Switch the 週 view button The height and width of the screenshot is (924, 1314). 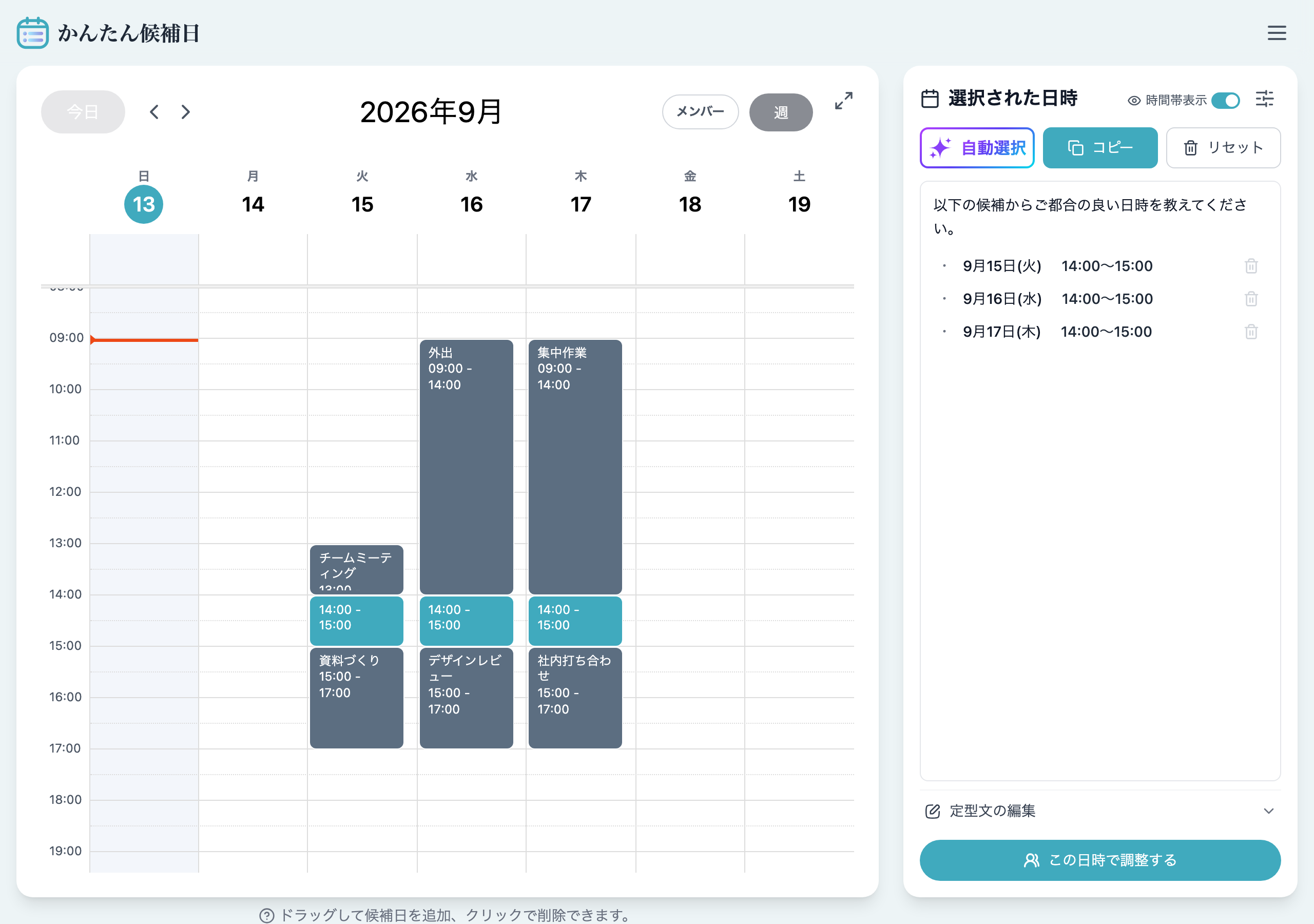tap(781, 112)
